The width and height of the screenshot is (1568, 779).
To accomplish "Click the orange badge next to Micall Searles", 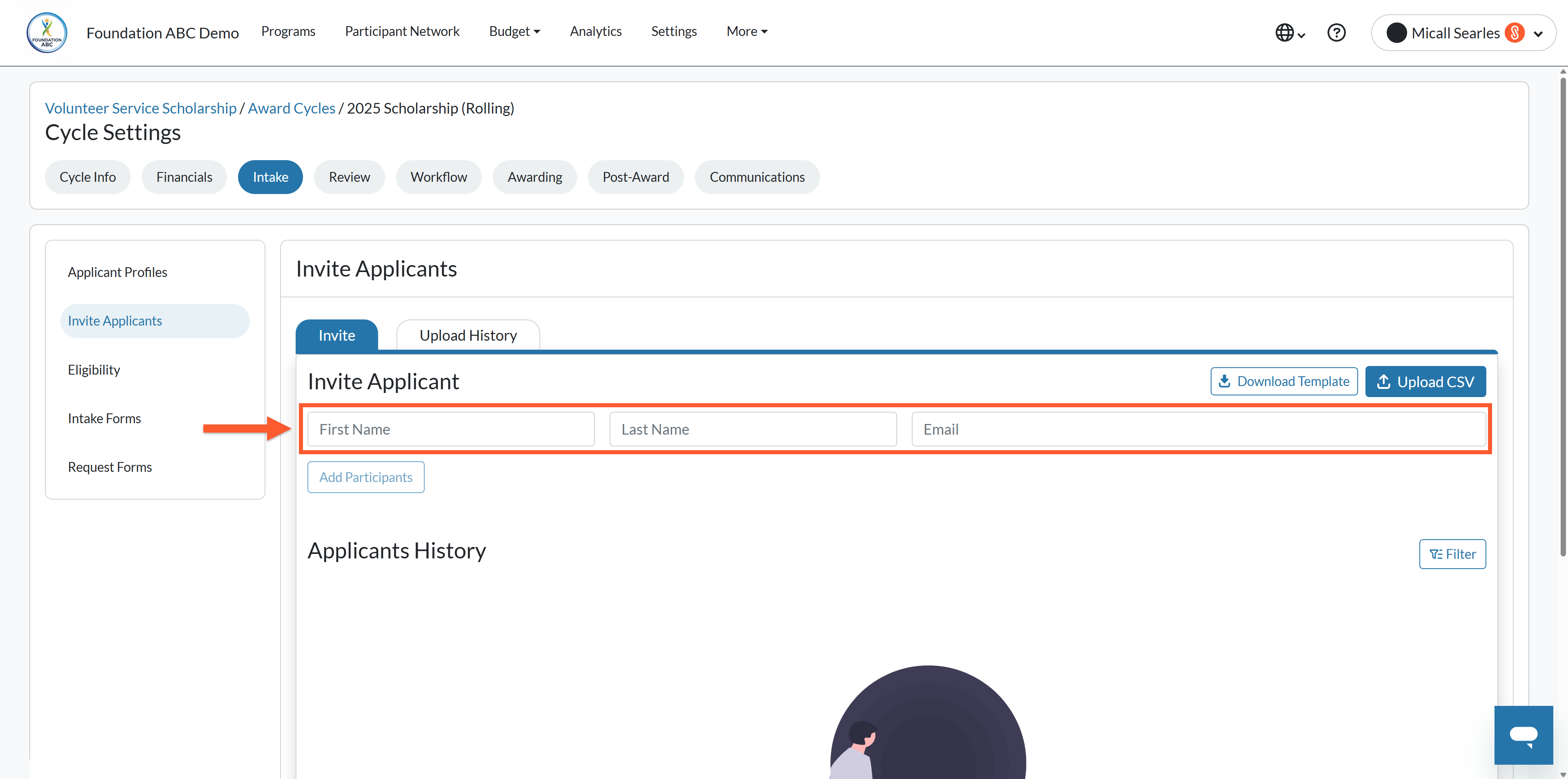I will [1515, 33].
